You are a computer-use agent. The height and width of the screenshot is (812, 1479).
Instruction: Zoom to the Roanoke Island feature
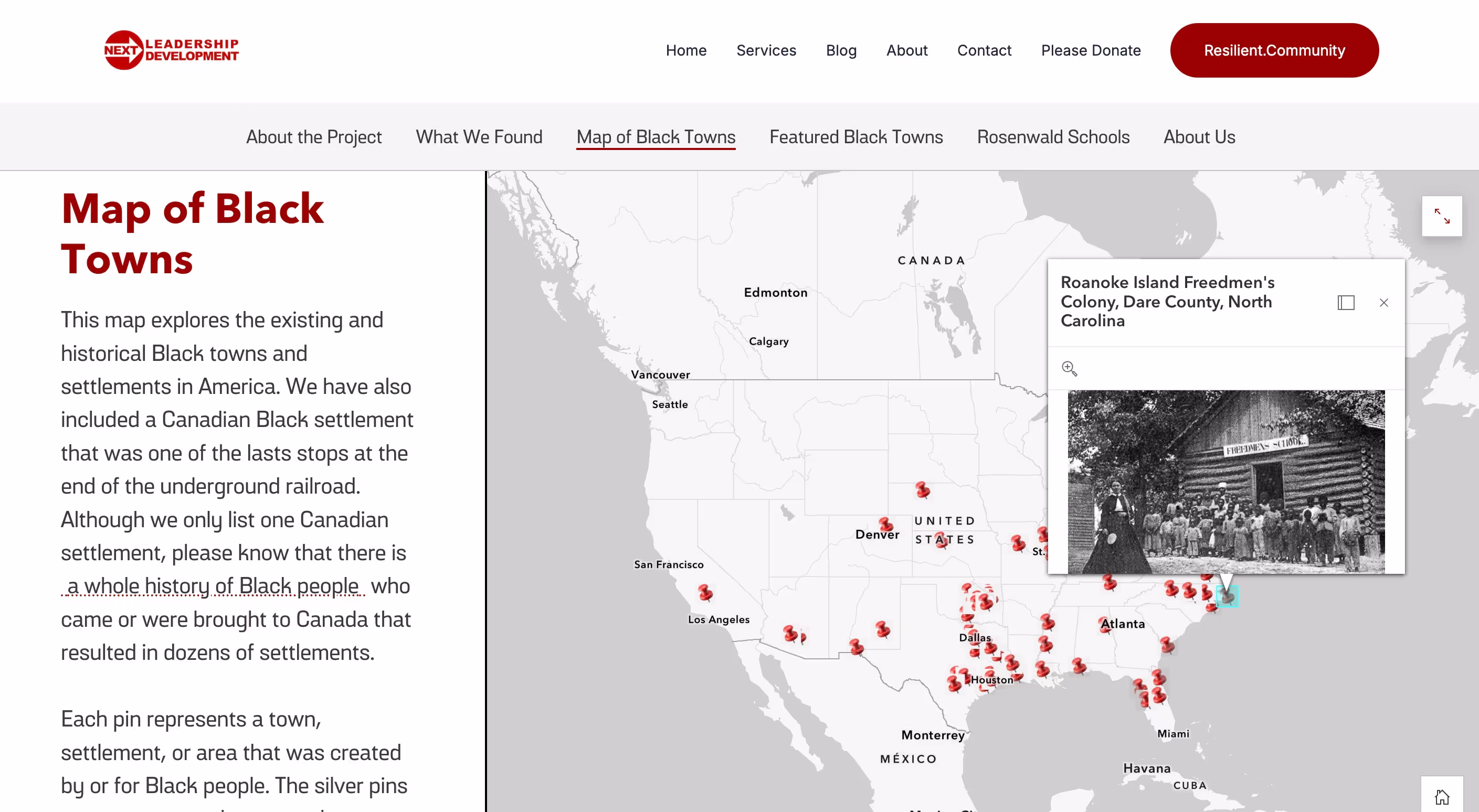1069,368
